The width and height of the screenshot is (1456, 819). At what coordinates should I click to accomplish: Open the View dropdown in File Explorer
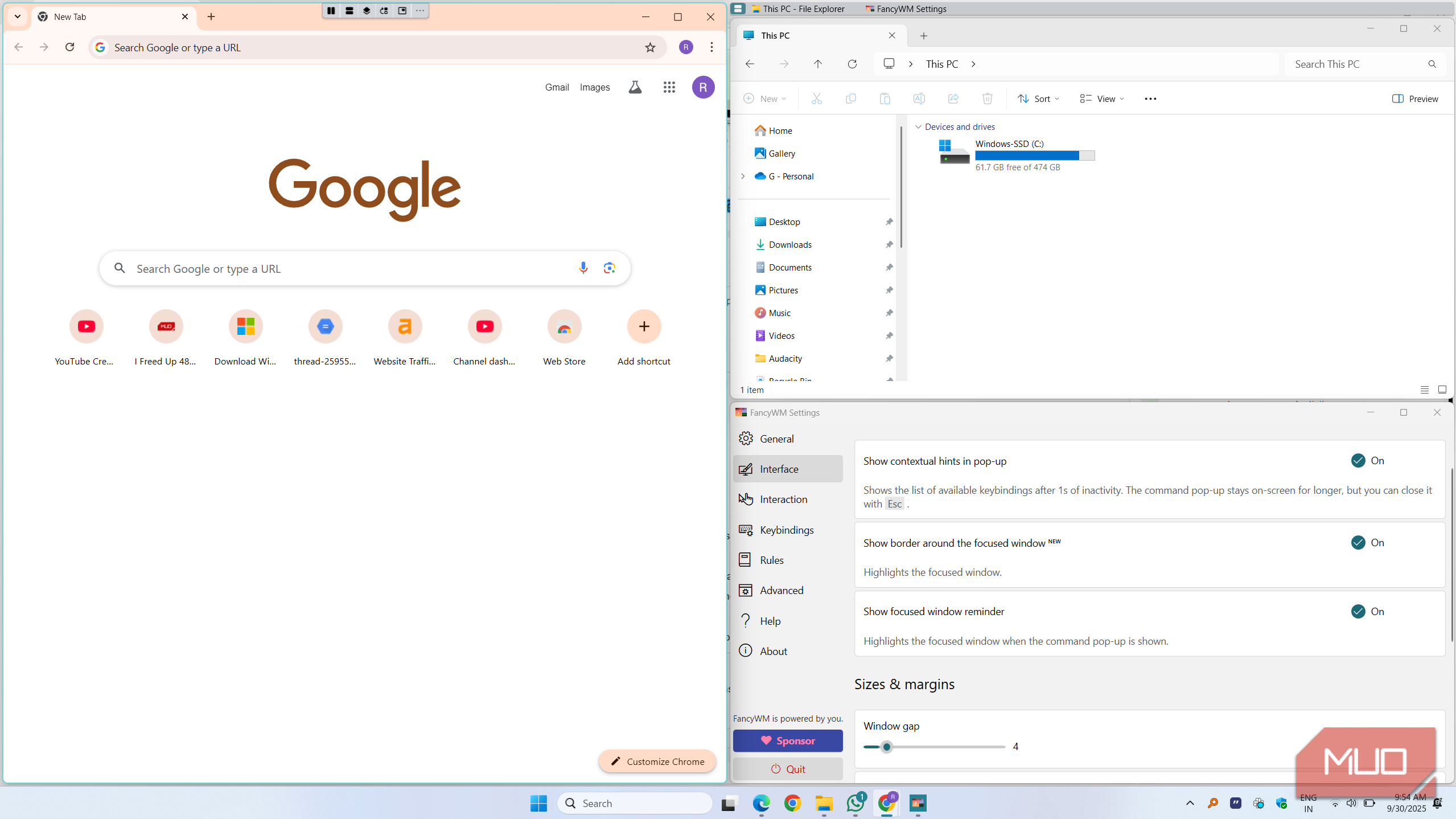tap(1102, 99)
